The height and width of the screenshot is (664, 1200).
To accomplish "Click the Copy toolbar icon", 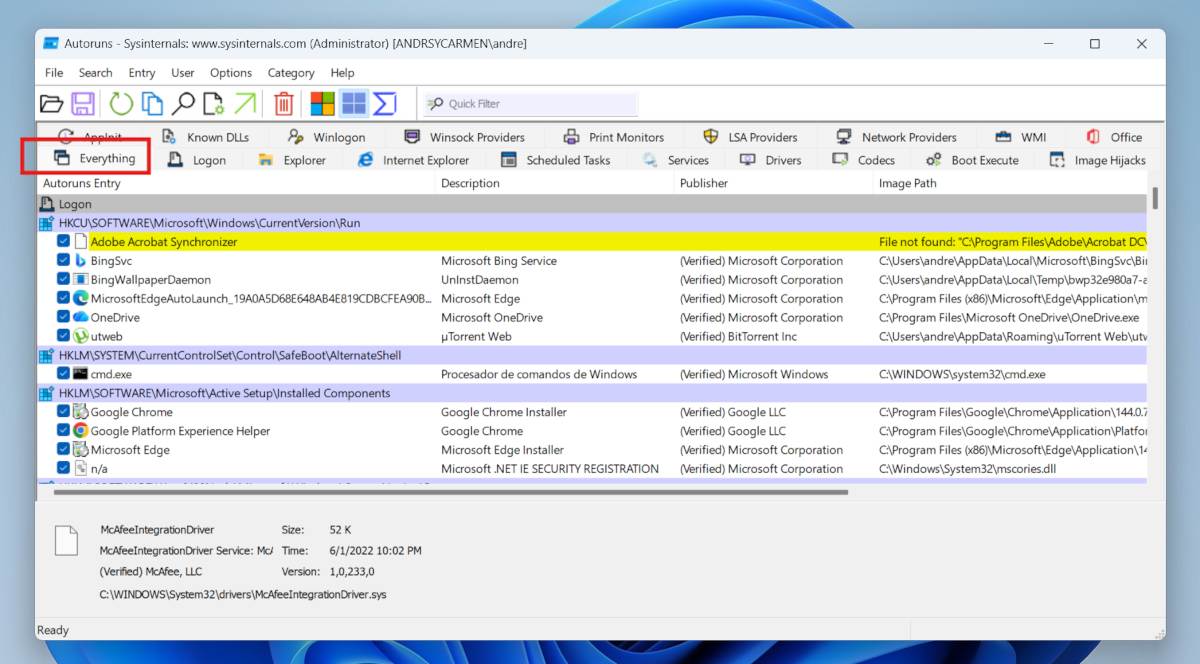I will (x=152, y=104).
